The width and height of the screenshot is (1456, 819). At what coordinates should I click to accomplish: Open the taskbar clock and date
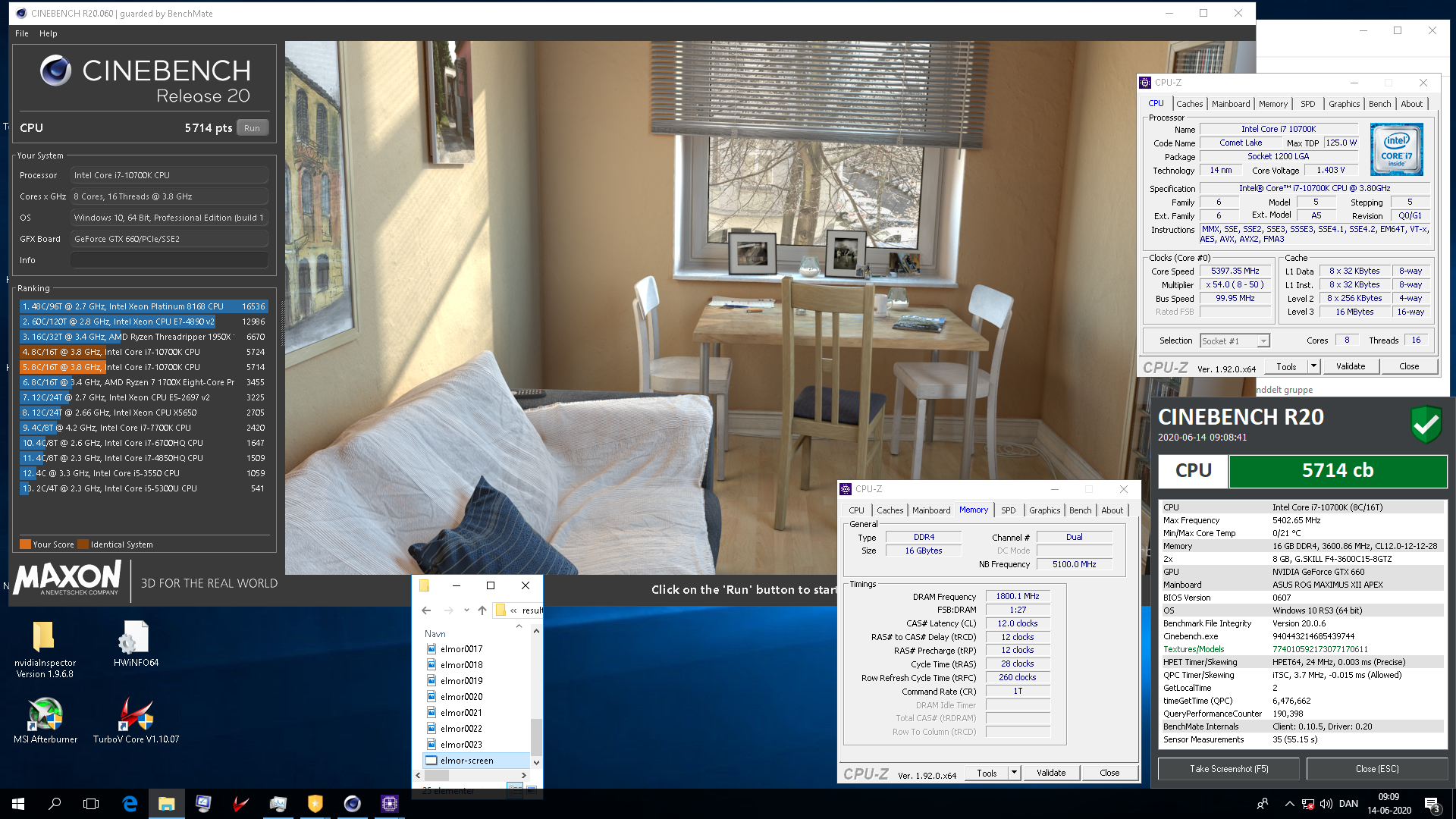[x=1389, y=804]
